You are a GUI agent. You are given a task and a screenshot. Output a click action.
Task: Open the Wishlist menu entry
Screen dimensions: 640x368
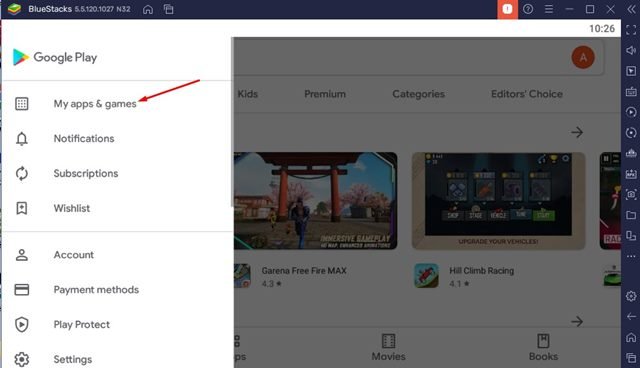tap(117, 208)
